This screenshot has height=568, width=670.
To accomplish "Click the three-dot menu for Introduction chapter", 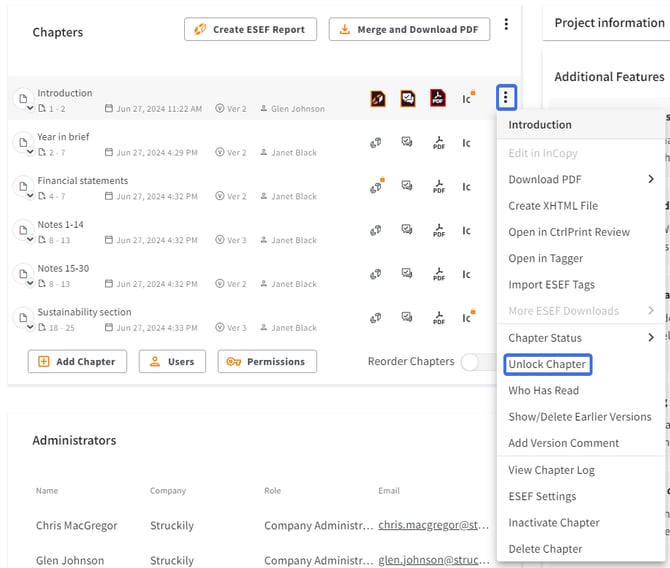I will tap(507, 98).
